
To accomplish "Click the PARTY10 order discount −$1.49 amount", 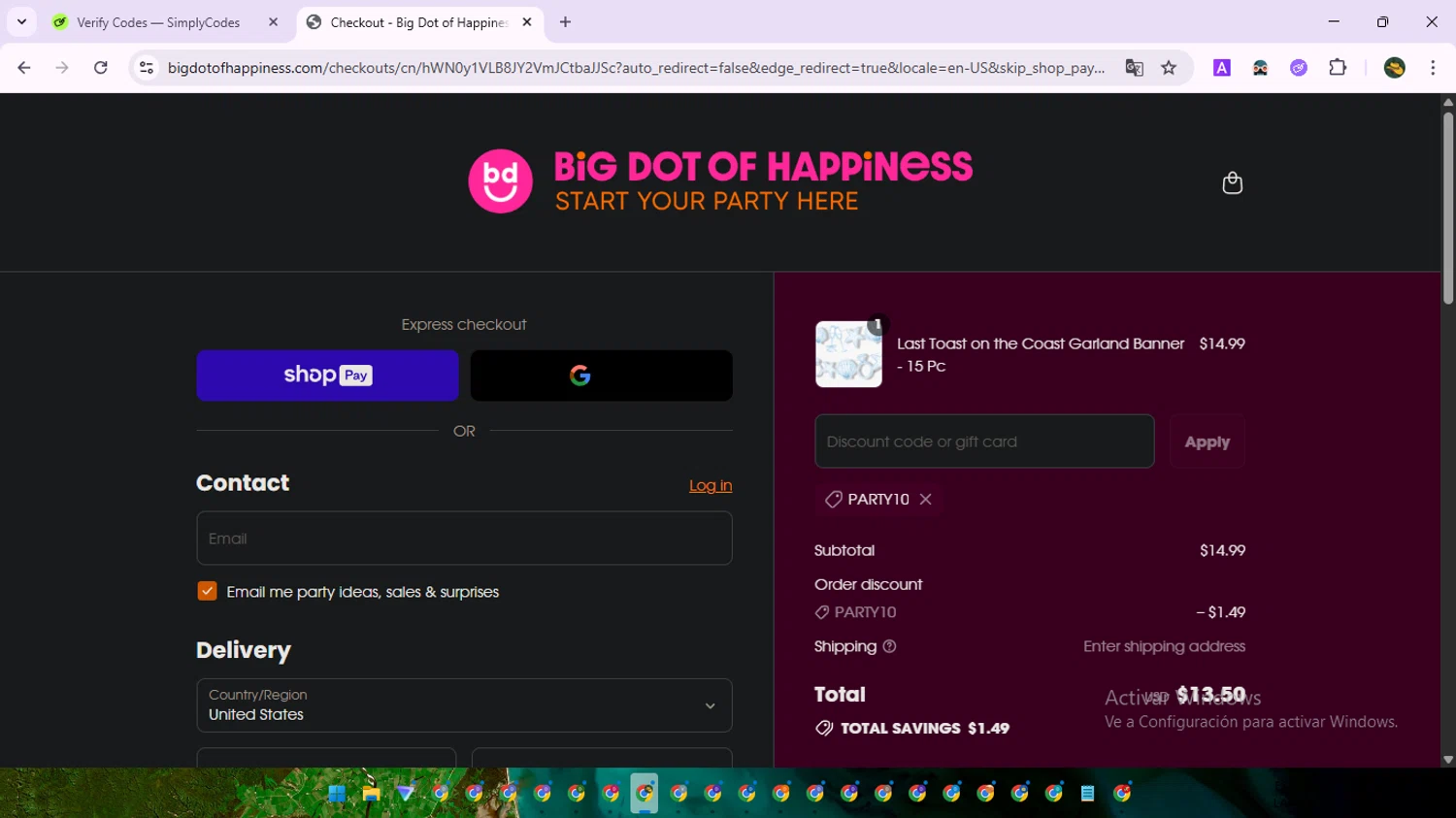I will [1220, 612].
